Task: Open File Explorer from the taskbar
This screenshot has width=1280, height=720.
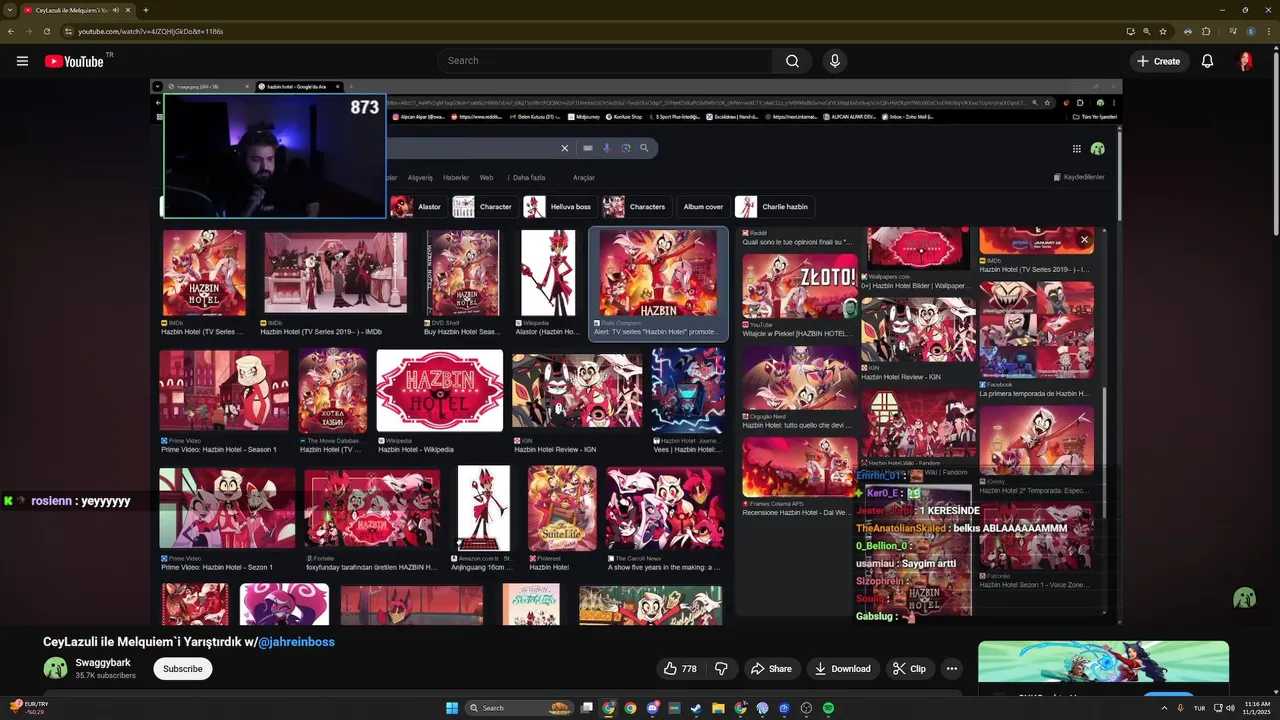Action: (x=718, y=708)
